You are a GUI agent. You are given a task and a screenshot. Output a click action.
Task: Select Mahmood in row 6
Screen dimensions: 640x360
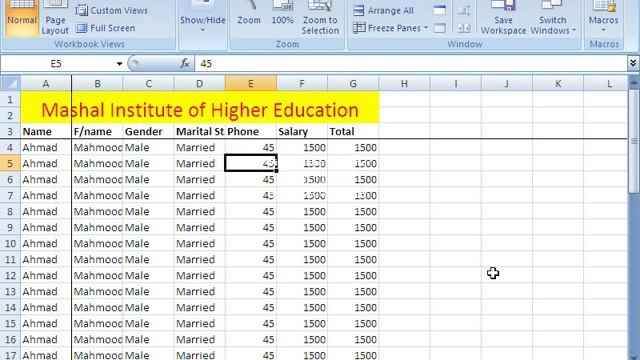click(x=97, y=179)
